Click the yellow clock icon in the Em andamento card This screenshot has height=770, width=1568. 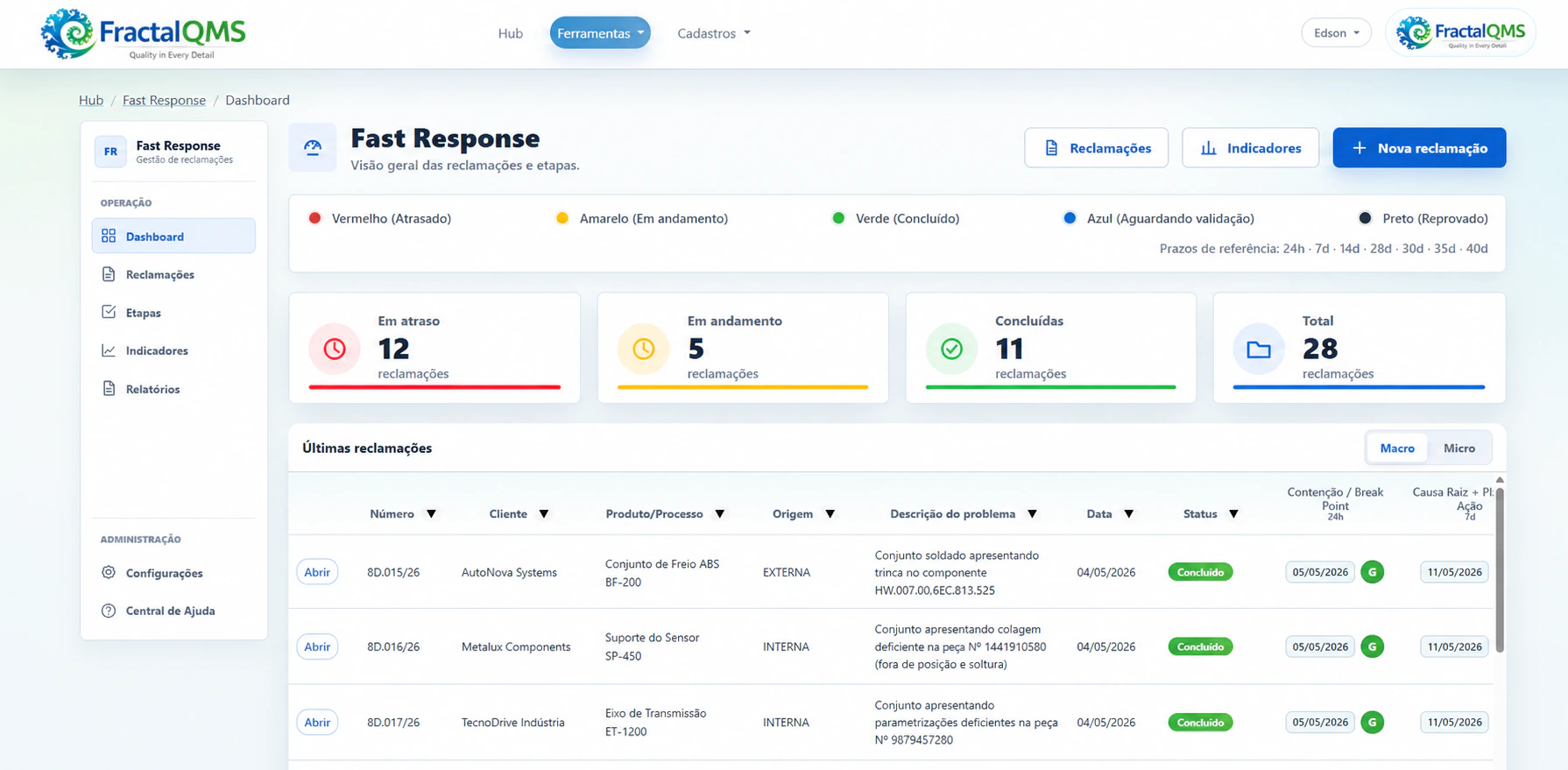(643, 349)
